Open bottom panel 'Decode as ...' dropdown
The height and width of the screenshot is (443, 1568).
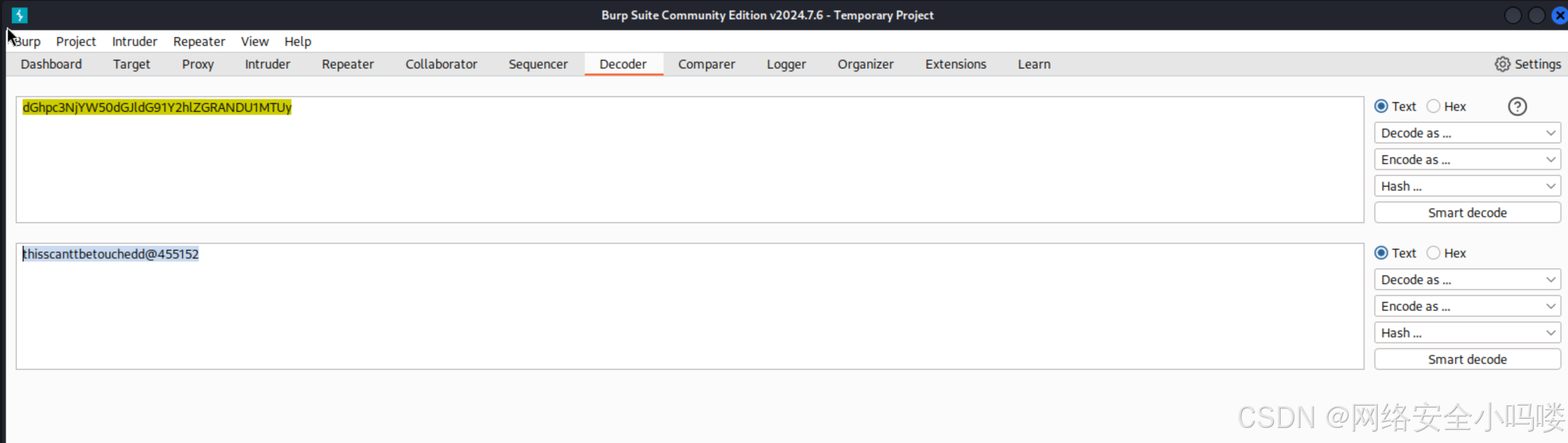coord(1468,280)
